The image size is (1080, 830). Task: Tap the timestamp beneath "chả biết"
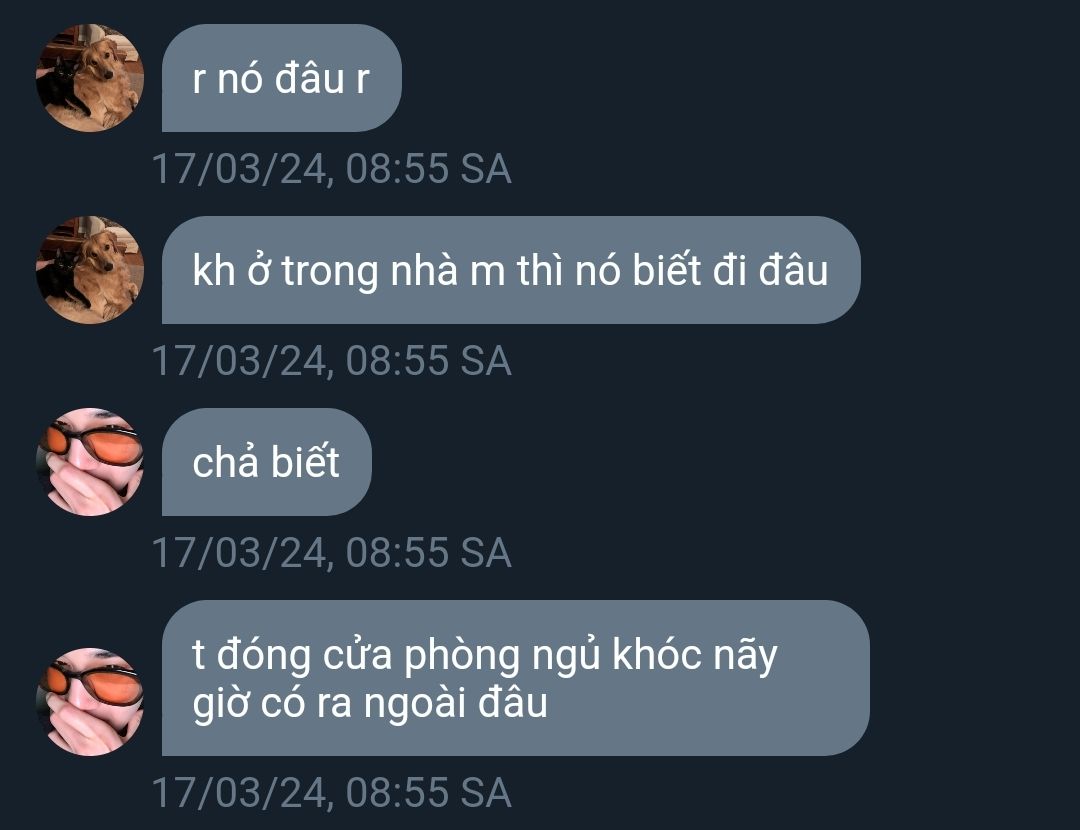[331, 552]
